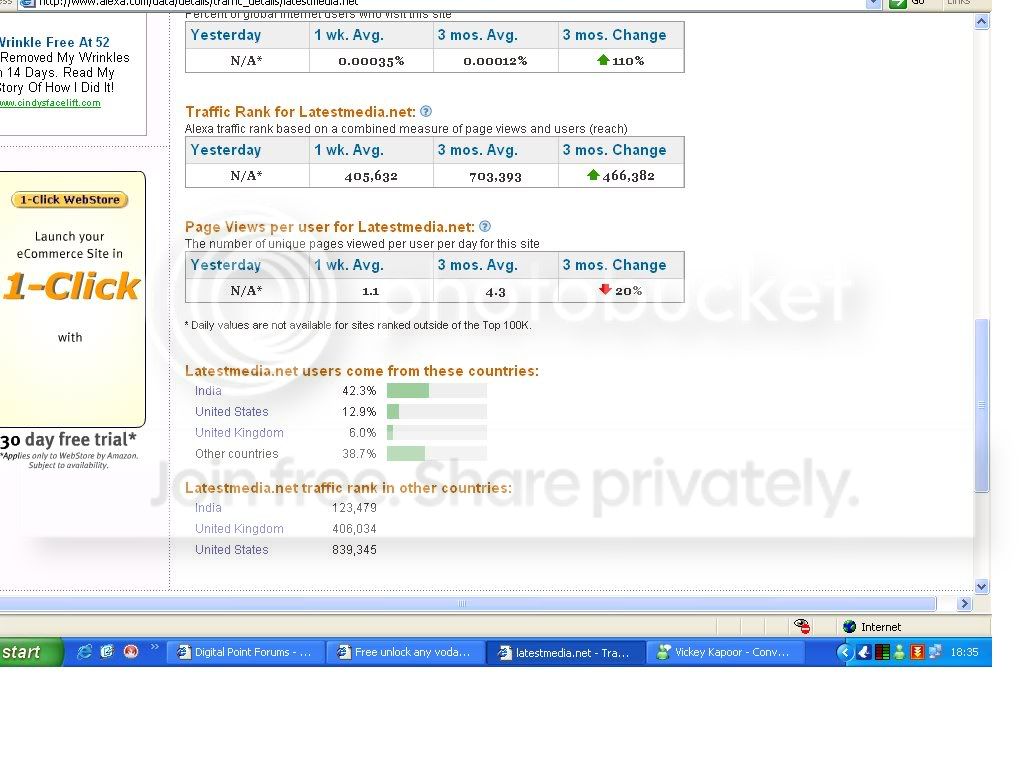Click the India link in users countries
The height and width of the screenshot is (768, 1024).
[x=208, y=391]
